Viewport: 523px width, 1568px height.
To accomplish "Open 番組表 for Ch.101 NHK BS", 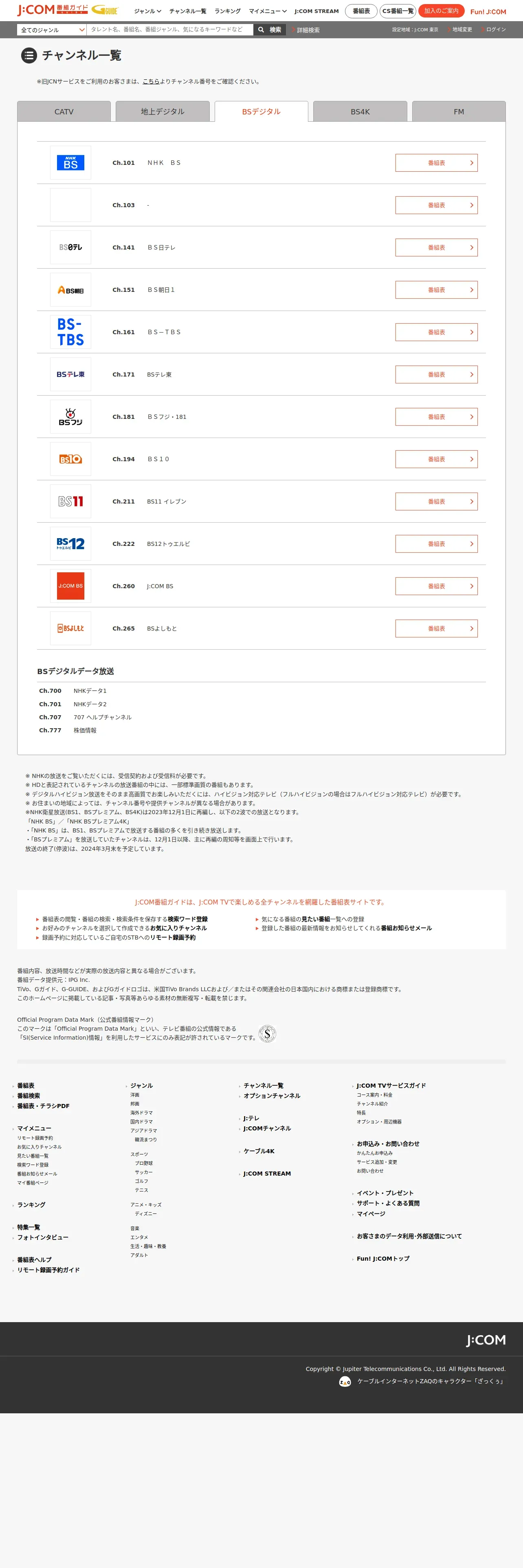I will tap(437, 162).
